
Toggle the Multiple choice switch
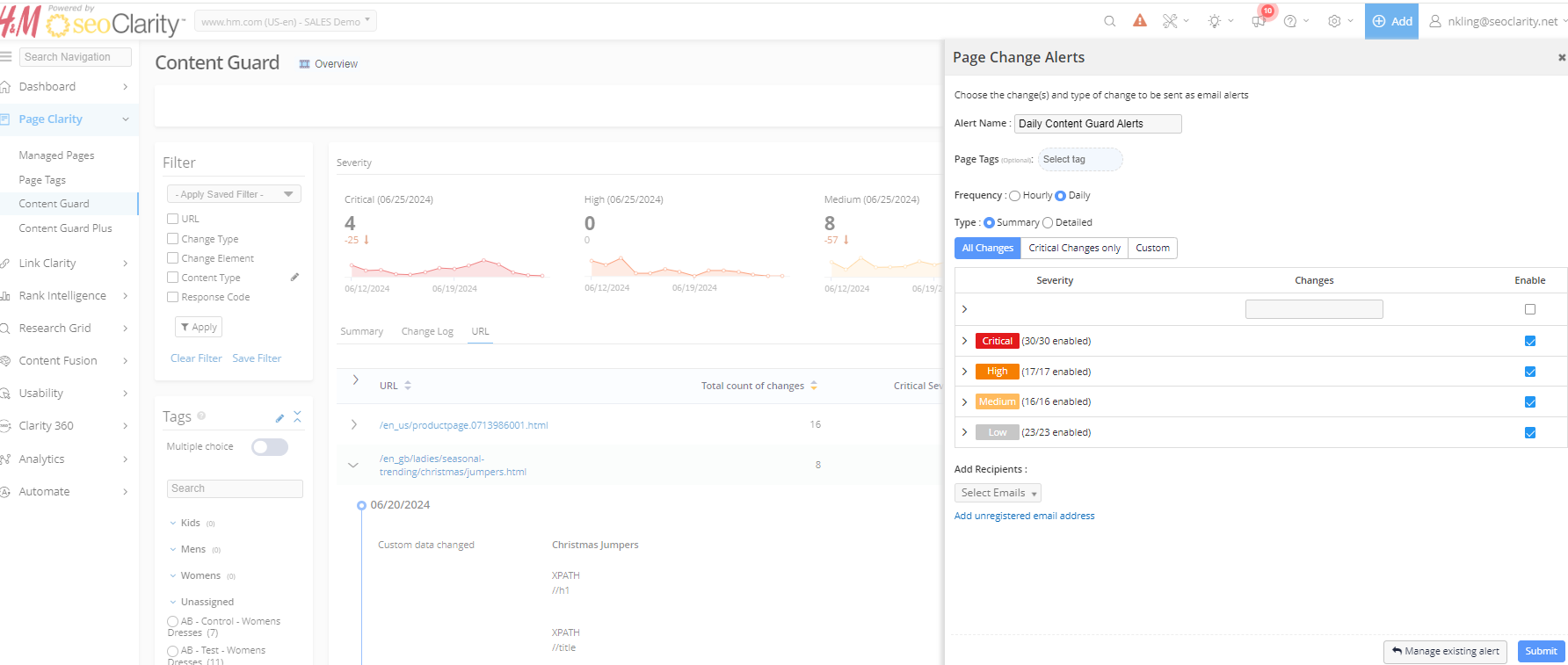tap(270, 447)
